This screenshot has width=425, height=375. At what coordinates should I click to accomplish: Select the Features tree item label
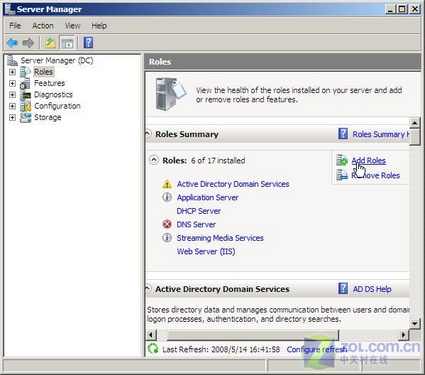point(49,83)
